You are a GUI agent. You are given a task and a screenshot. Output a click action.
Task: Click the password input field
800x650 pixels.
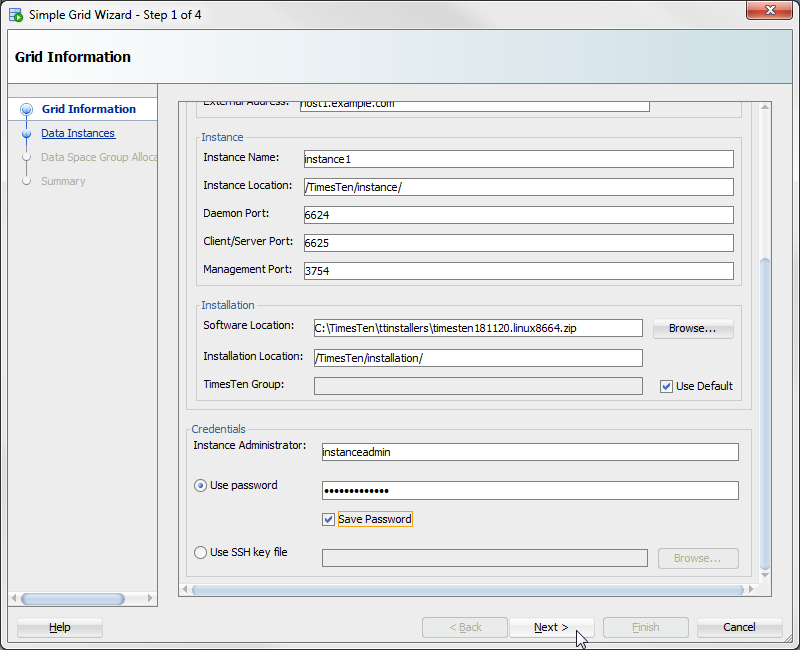pyautogui.click(x=530, y=491)
